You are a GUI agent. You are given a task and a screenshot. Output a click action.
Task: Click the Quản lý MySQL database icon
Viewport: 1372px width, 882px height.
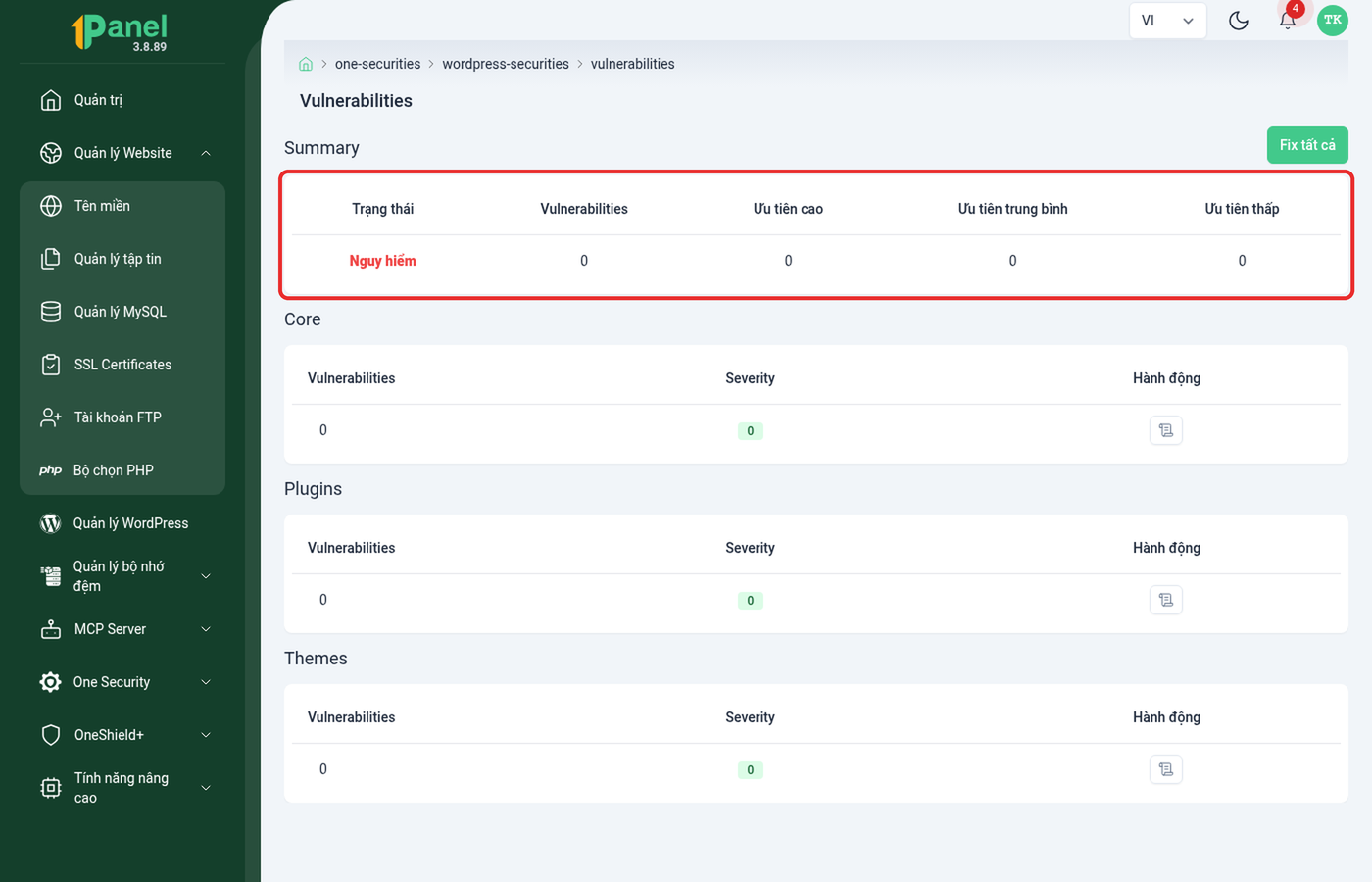[51, 312]
